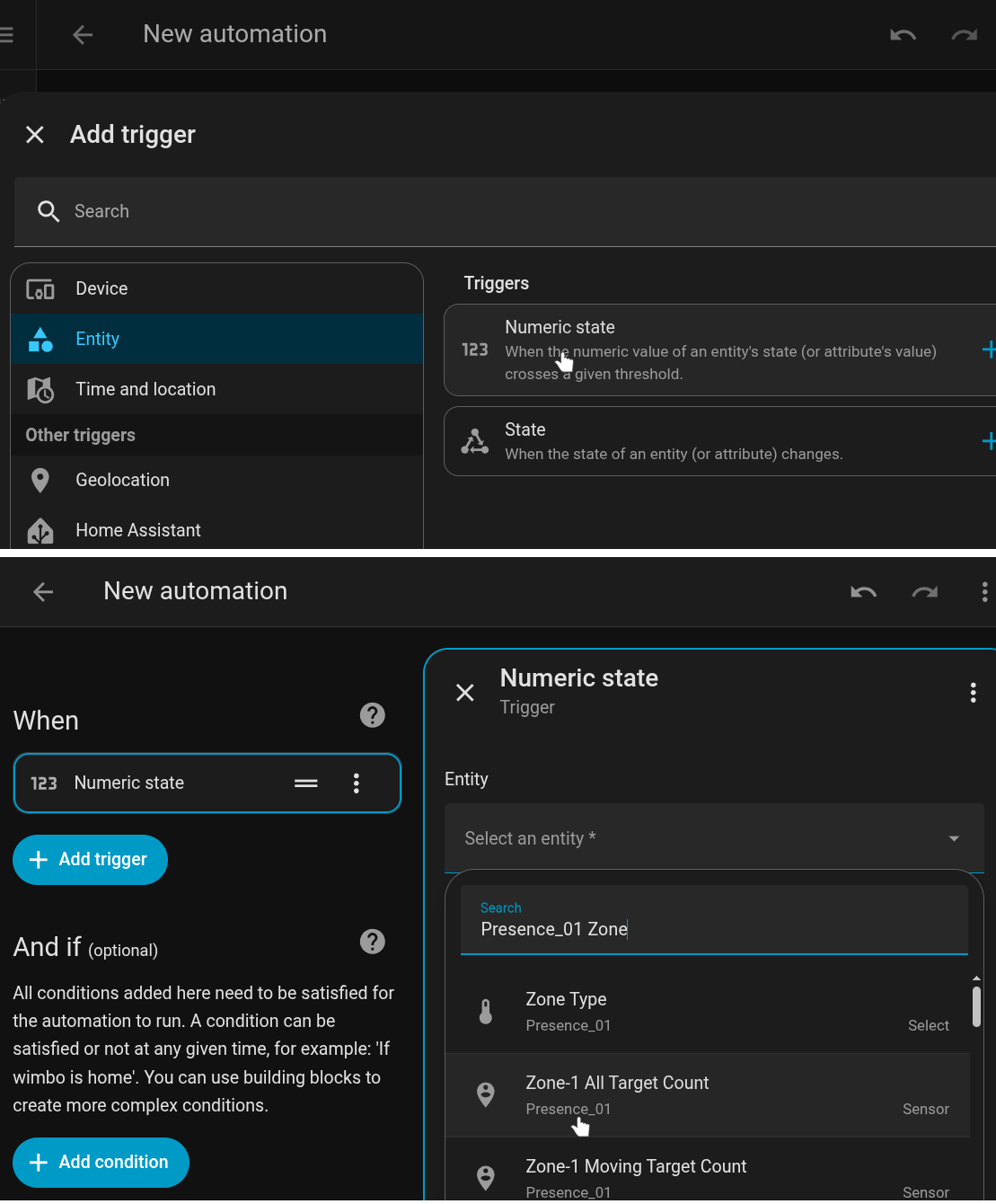Click the help icon beside And if
This screenshot has width=996, height=1204.
click(372, 942)
